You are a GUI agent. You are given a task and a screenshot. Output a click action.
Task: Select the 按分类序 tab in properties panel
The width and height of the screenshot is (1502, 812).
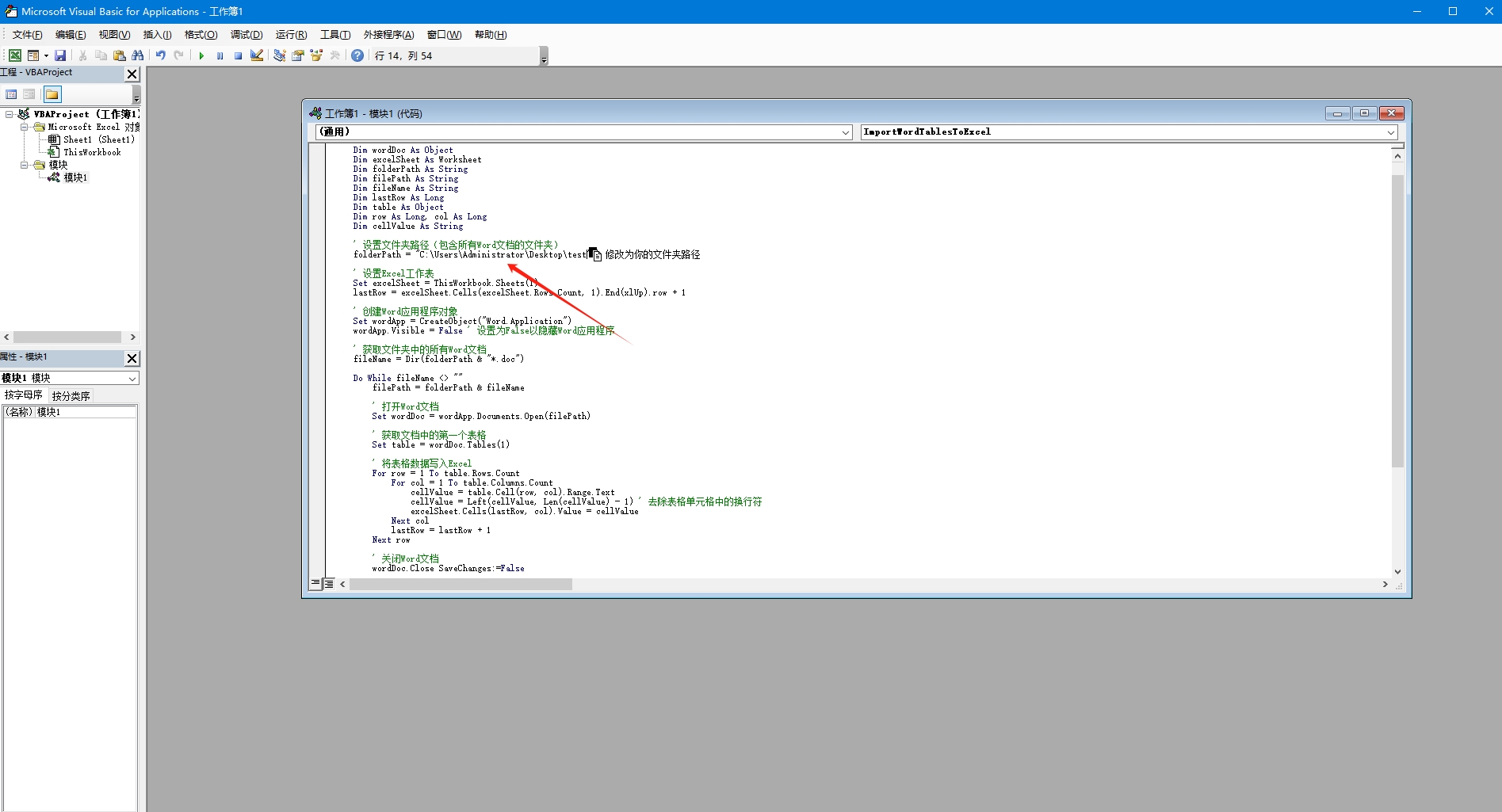click(71, 395)
